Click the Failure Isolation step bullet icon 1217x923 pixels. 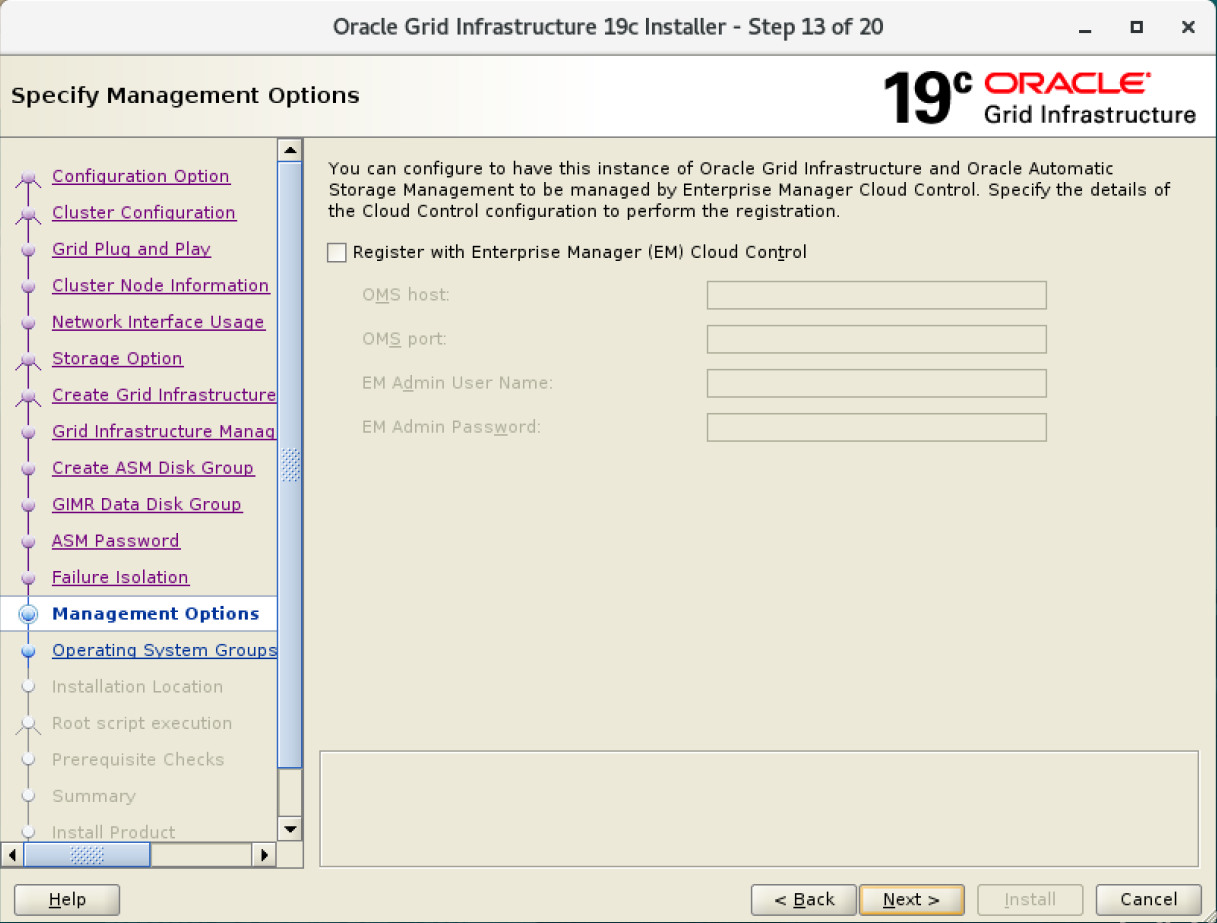pyautogui.click(x=28, y=578)
